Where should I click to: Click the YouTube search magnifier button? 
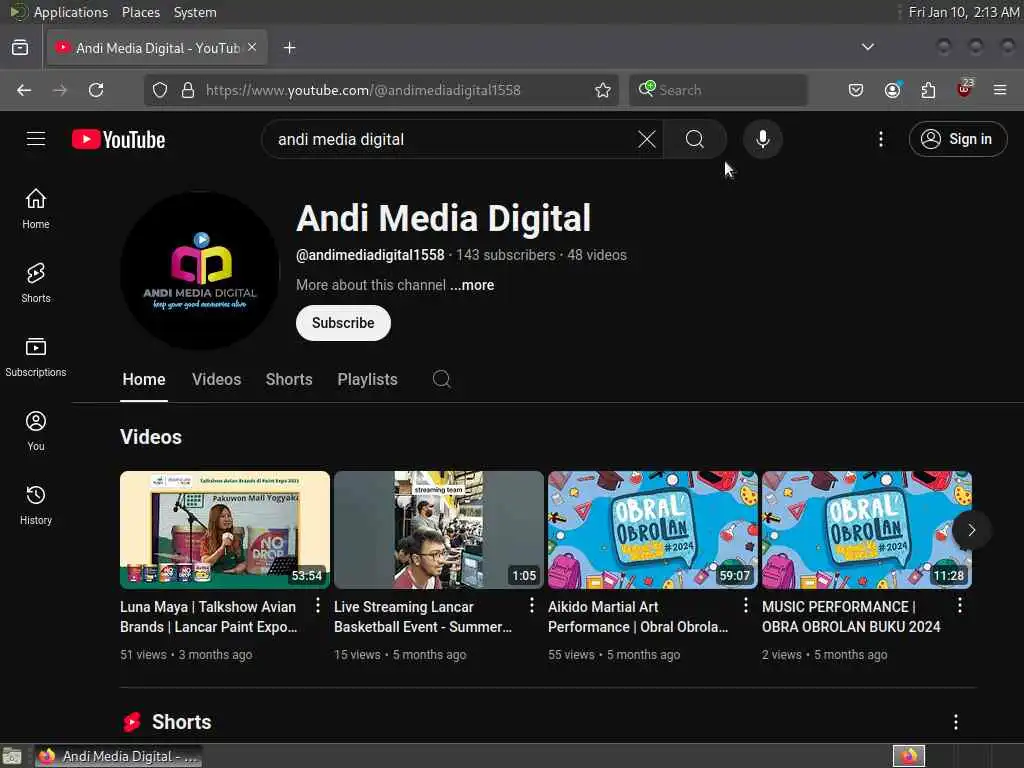[695, 139]
